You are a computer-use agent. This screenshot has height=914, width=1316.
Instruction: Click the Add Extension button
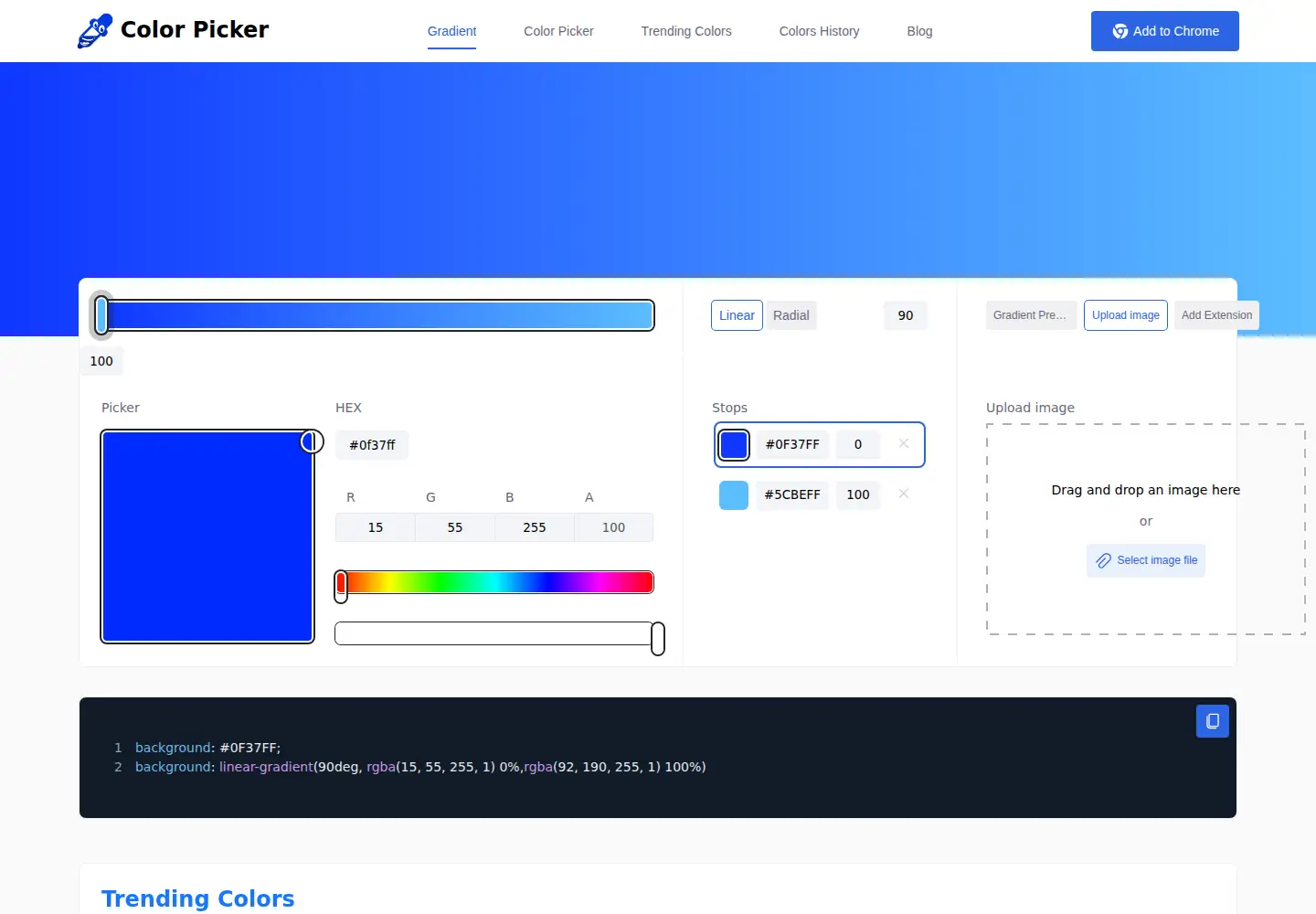coord(1216,315)
